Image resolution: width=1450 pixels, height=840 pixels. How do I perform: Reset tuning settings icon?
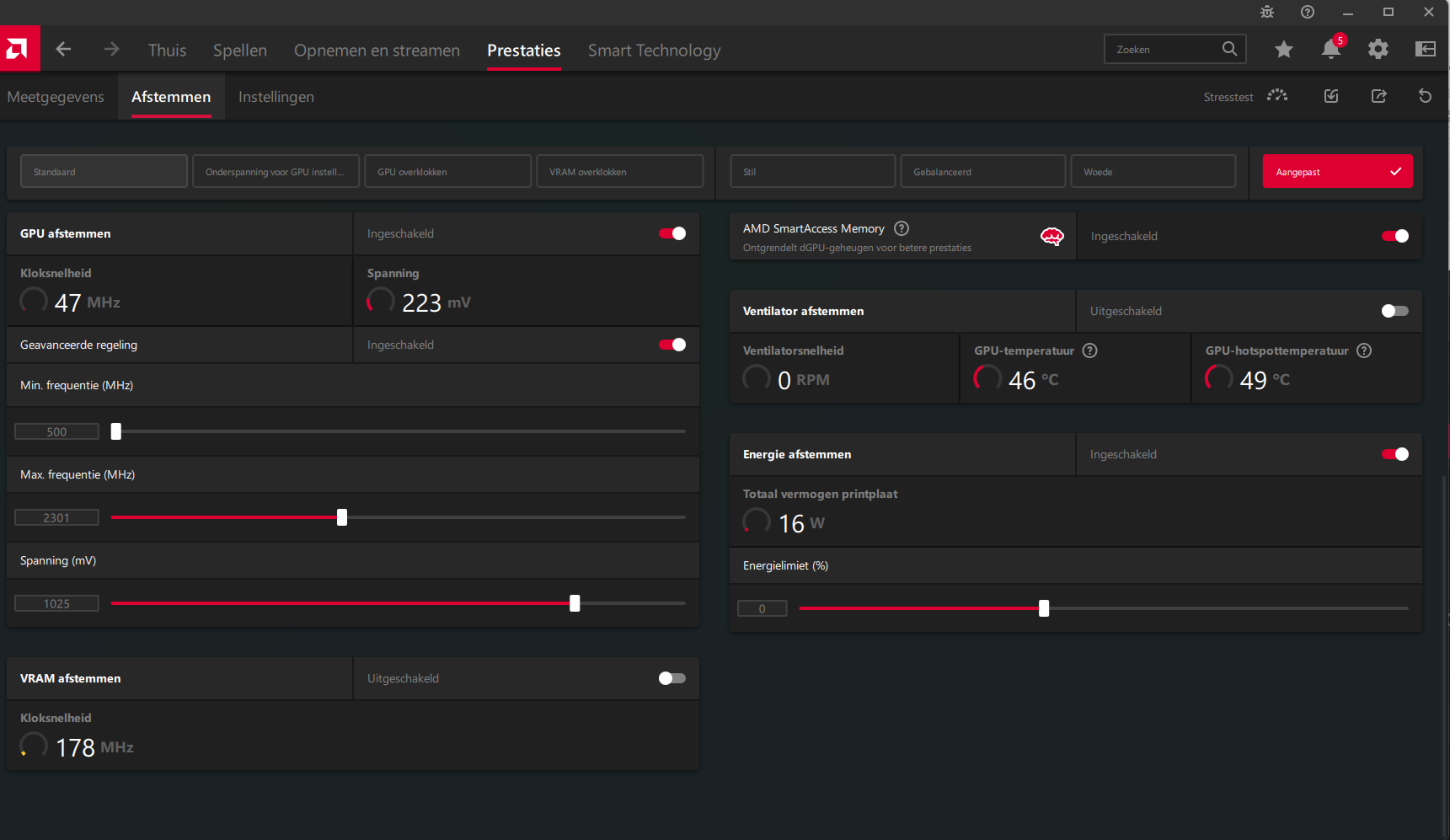1426,96
